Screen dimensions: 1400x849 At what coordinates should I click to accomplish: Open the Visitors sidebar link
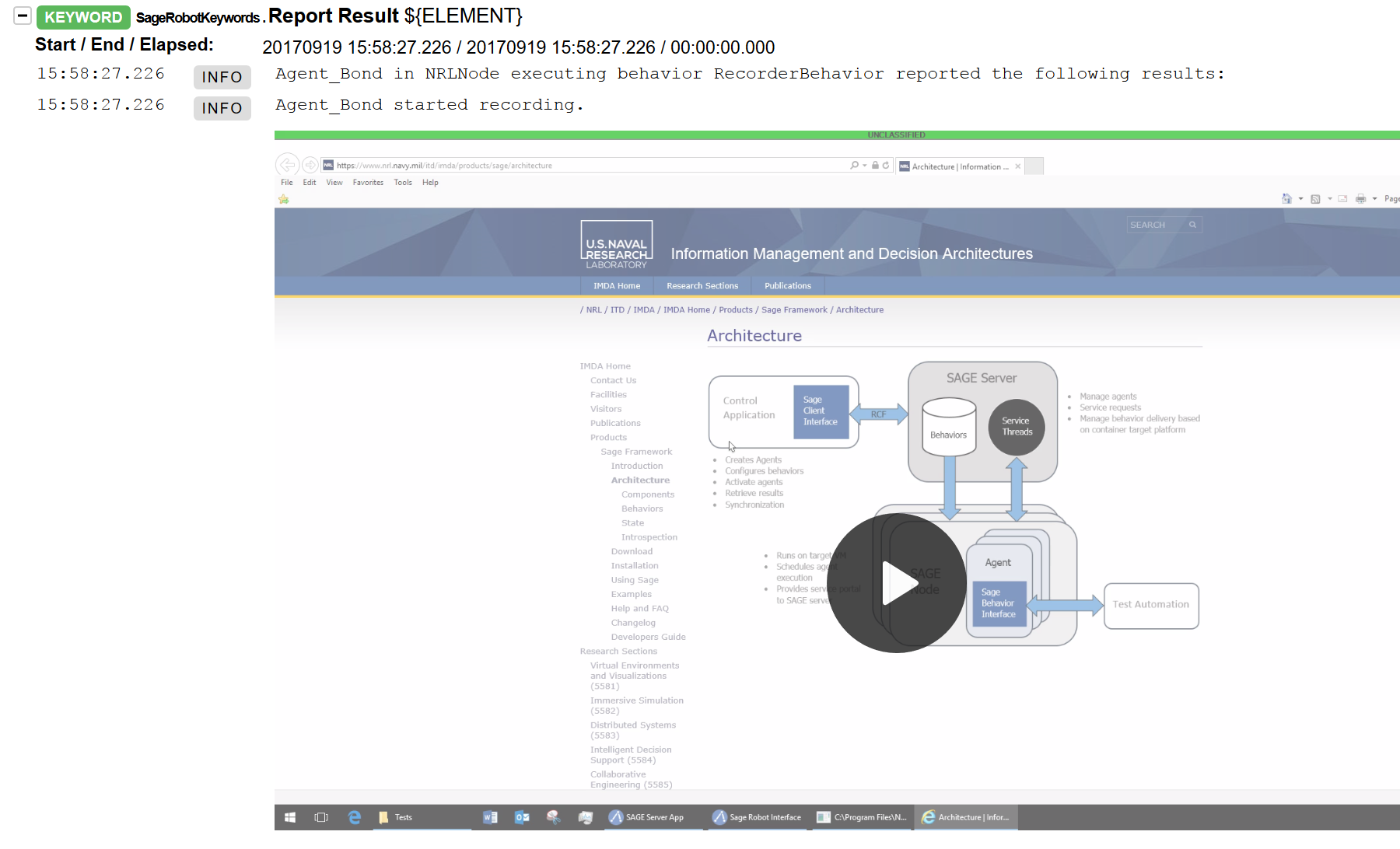coord(606,409)
